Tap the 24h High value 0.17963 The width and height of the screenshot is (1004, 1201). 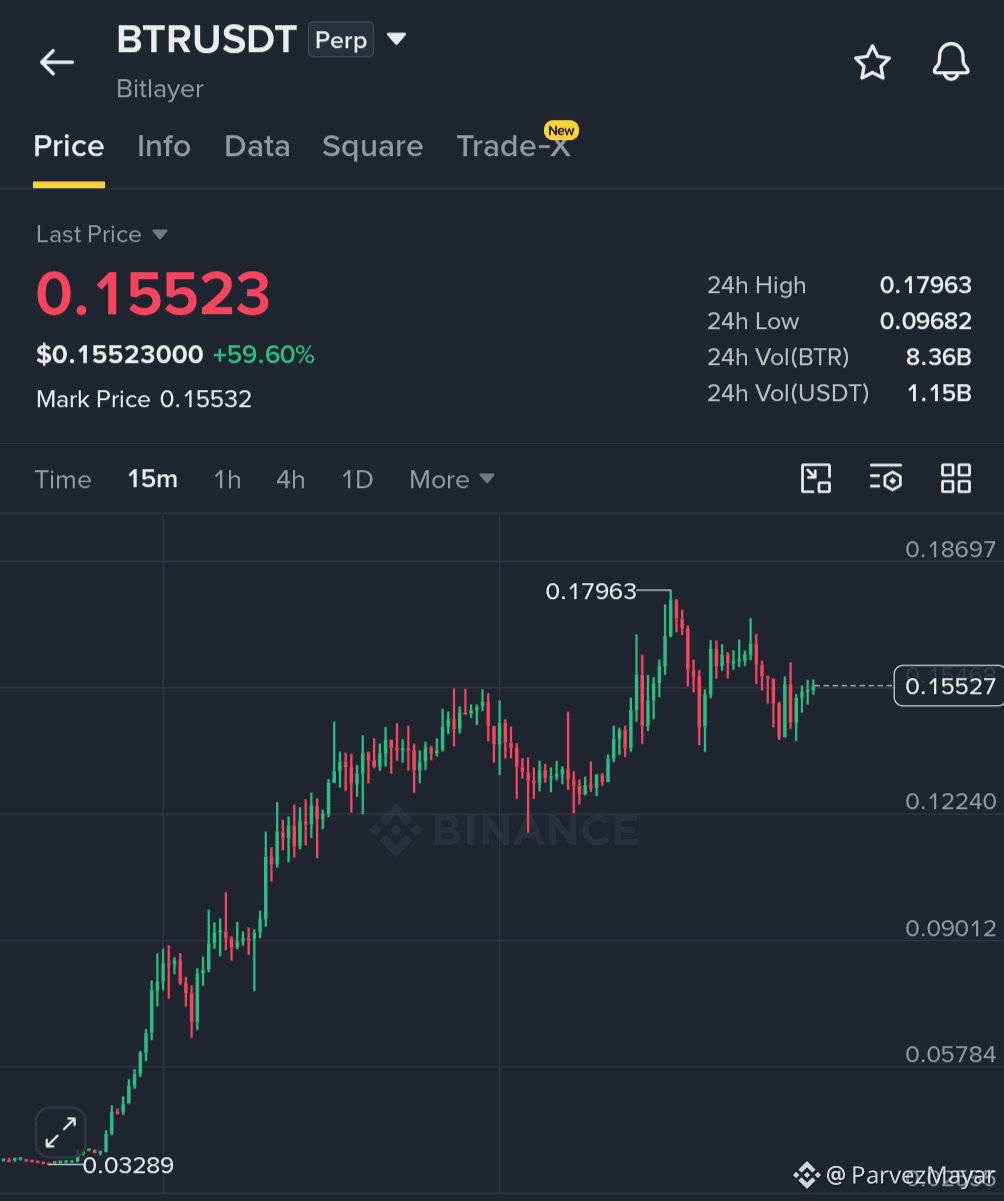click(926, 286)
